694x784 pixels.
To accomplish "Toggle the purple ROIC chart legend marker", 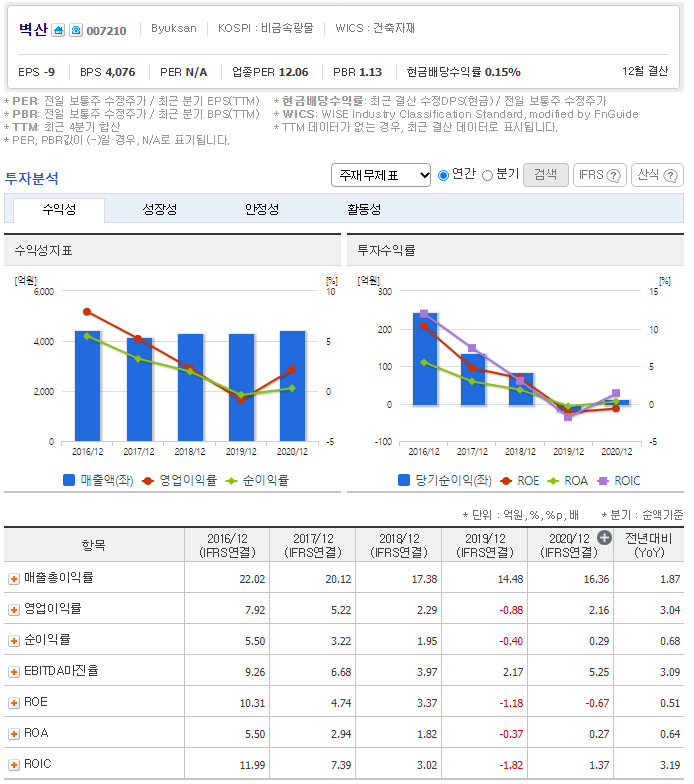I will click(x=603, y=481).
